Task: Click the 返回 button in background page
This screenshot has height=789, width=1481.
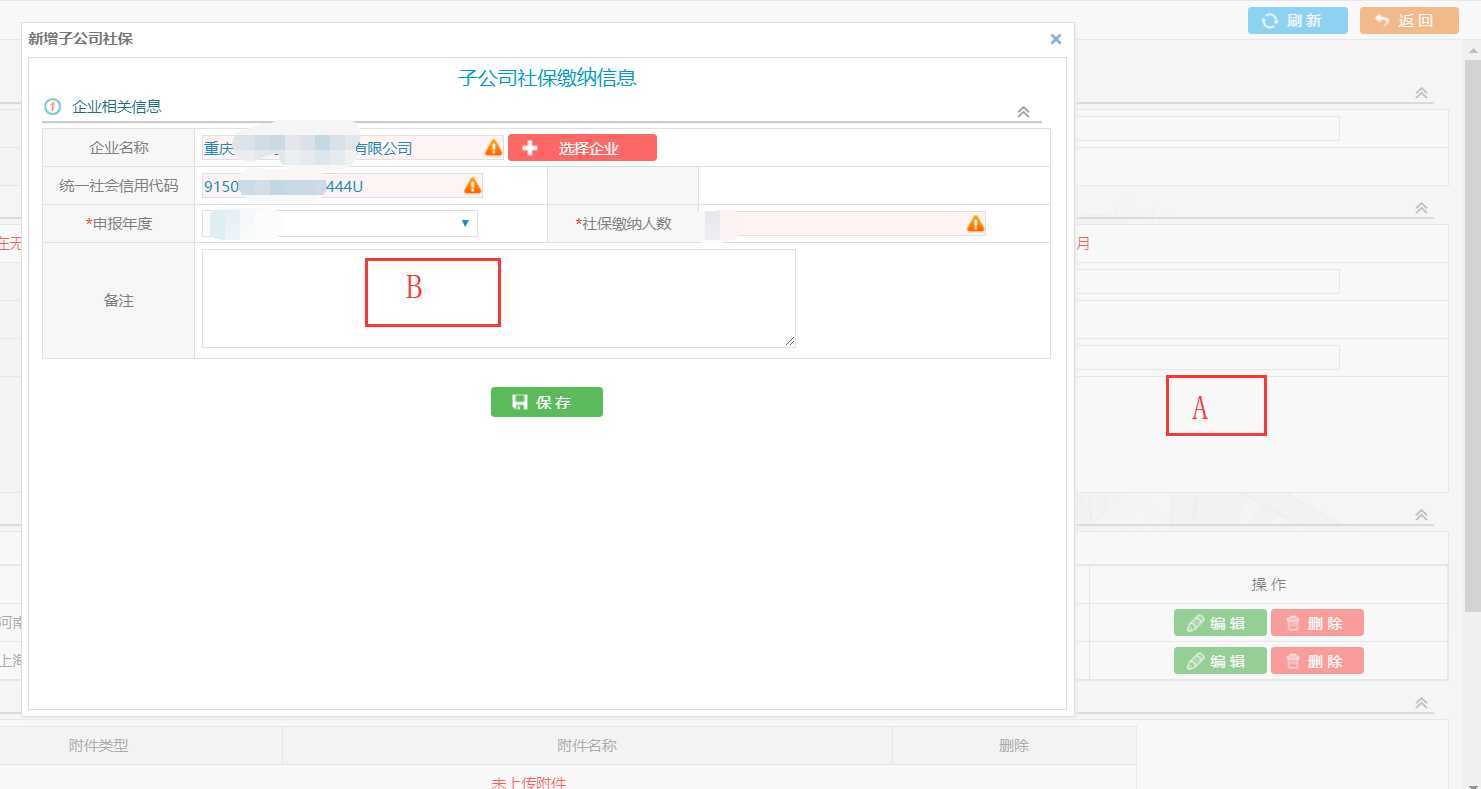Action: [x=1409, y=20]
